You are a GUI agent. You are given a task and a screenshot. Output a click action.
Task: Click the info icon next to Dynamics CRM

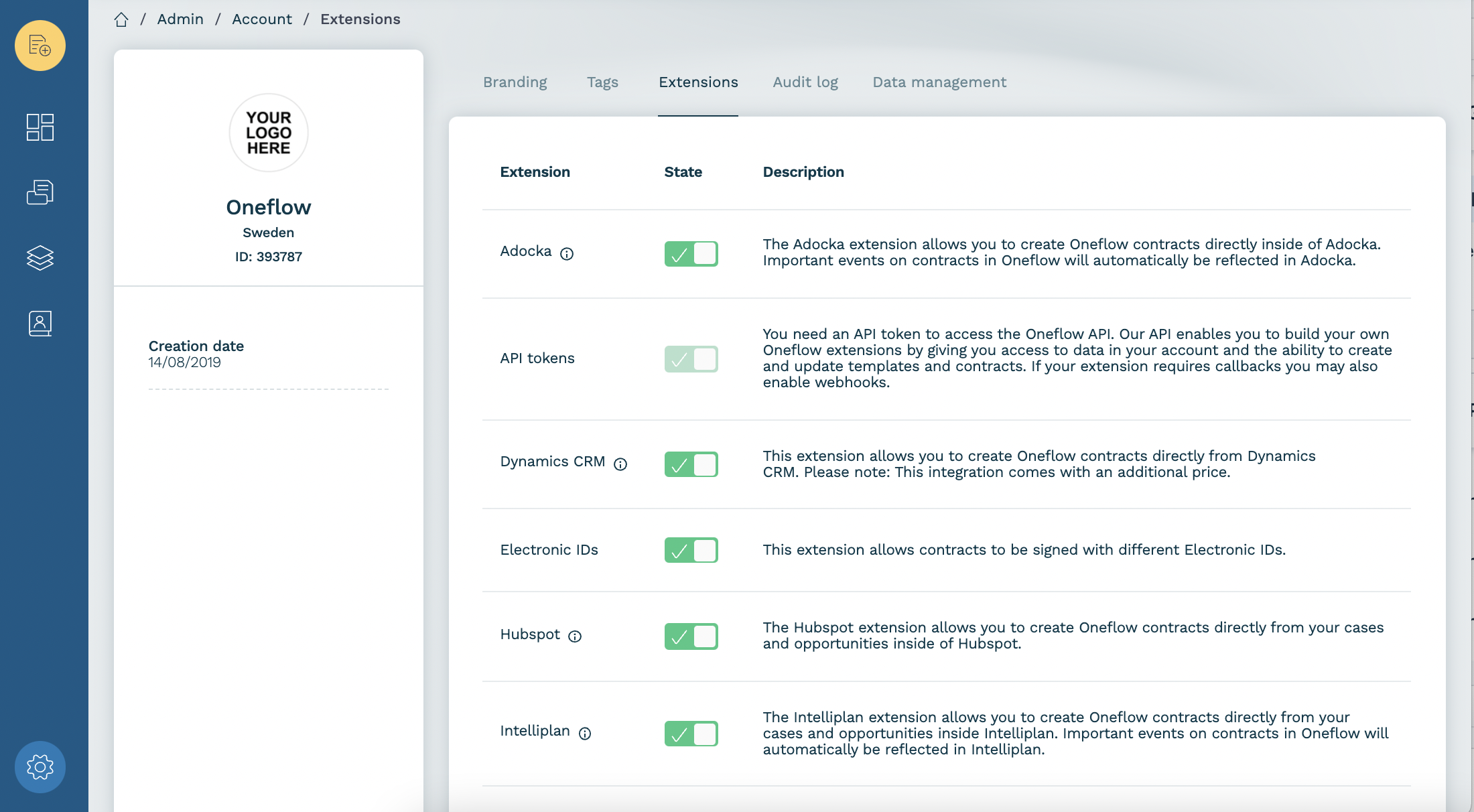click(620, 464)
